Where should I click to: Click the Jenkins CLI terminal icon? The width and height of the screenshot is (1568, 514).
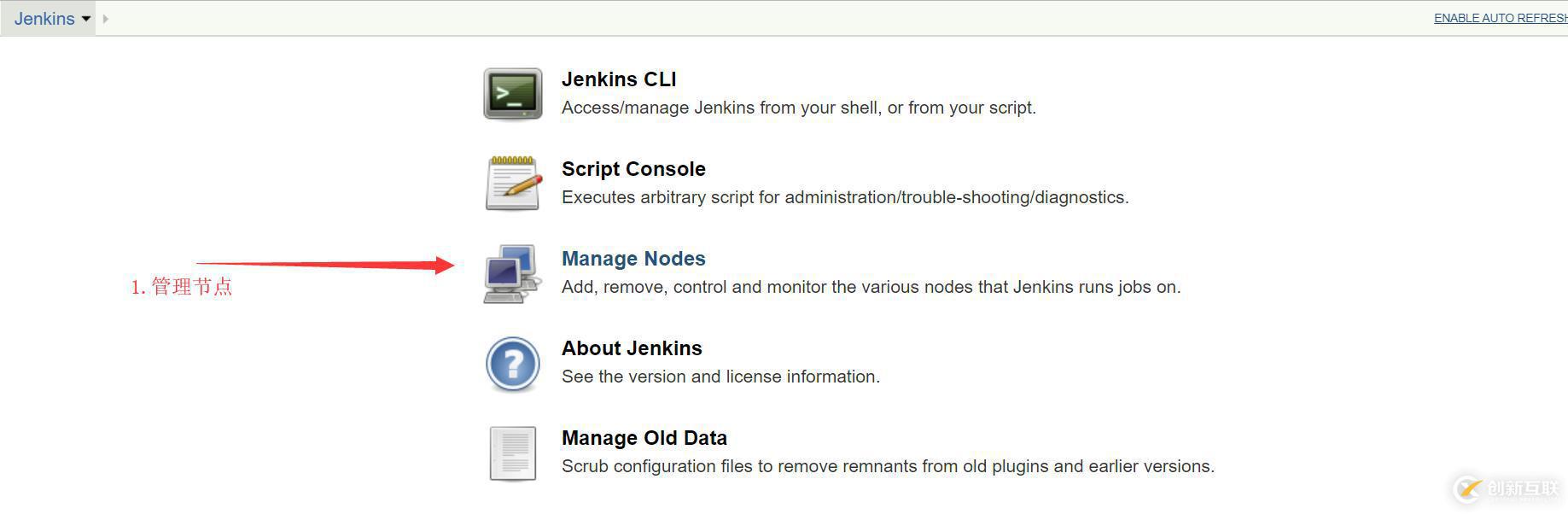click(512, 93)
